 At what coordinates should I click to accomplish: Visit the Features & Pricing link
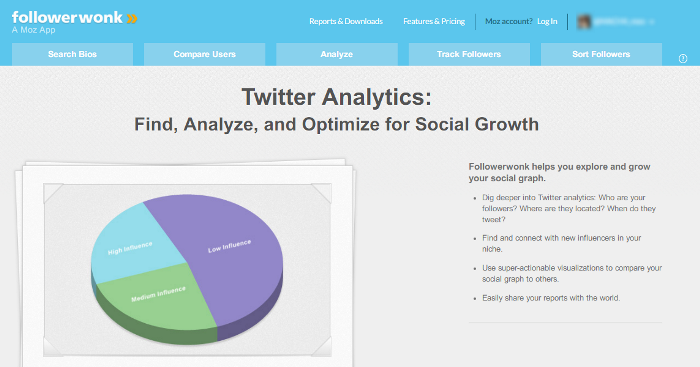click(x=434, y=21)
